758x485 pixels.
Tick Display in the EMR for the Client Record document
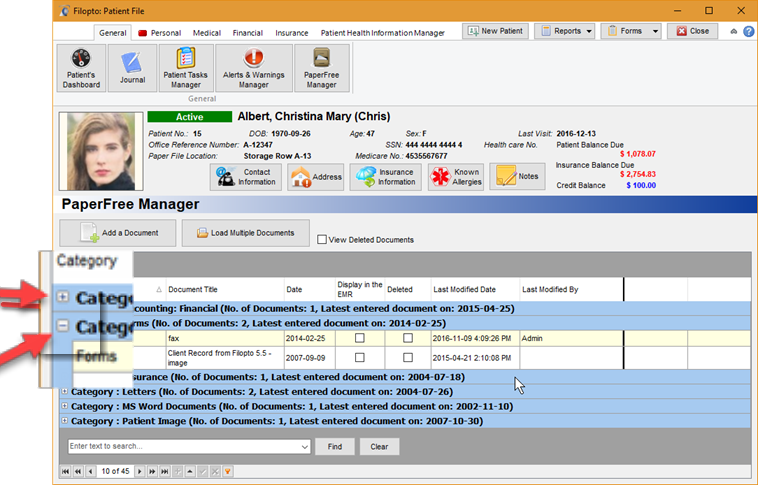point(360,357)
